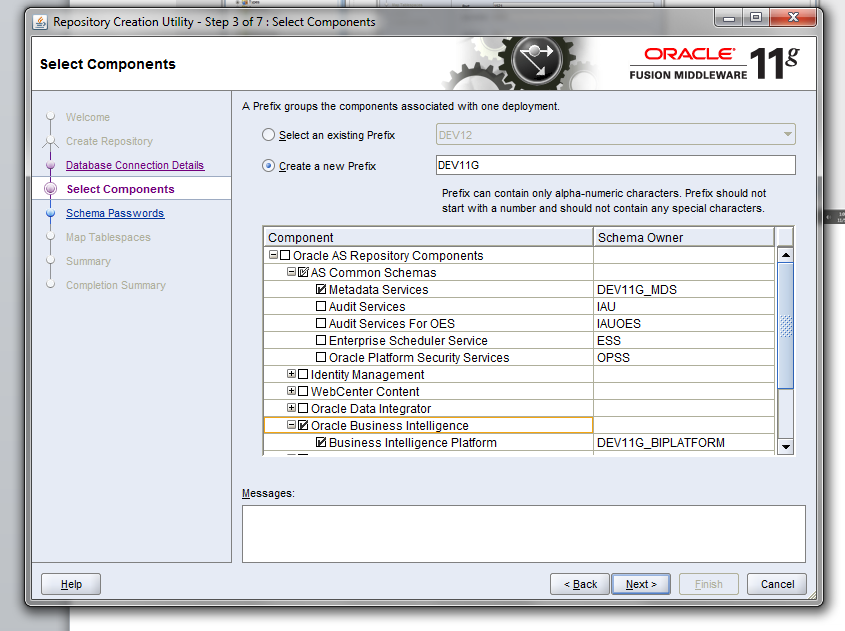Screen dimensions: 845x631
Task: Check the Enterprise Scheduler Service checkbox
Action: click(x=321, y=341)
